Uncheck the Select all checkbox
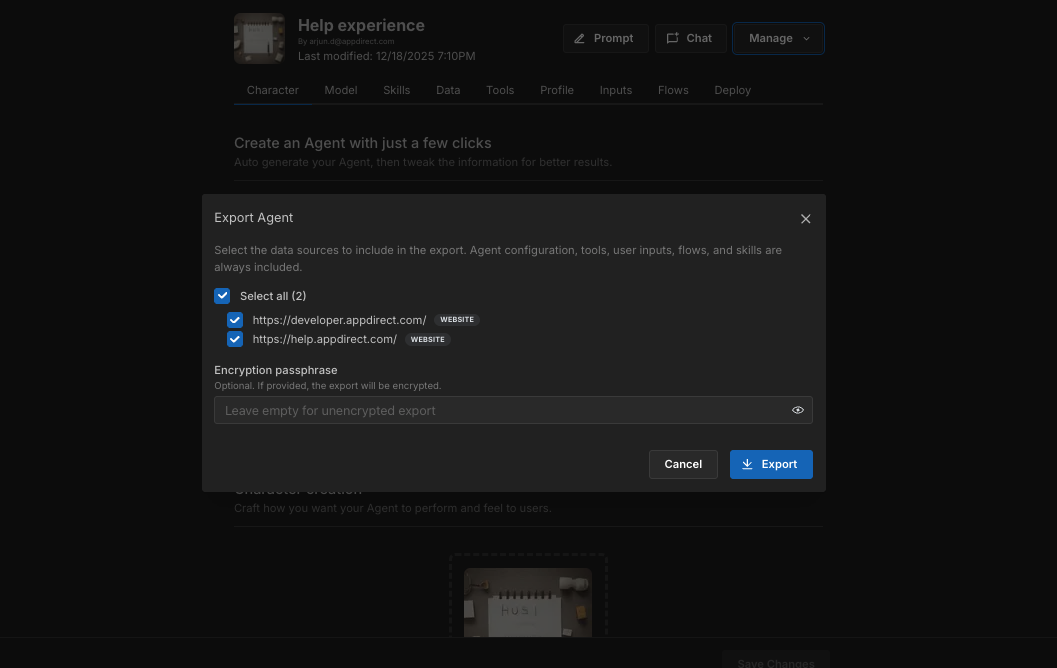Viewport: 1057px width, 668px height. [x=223, y=296]
